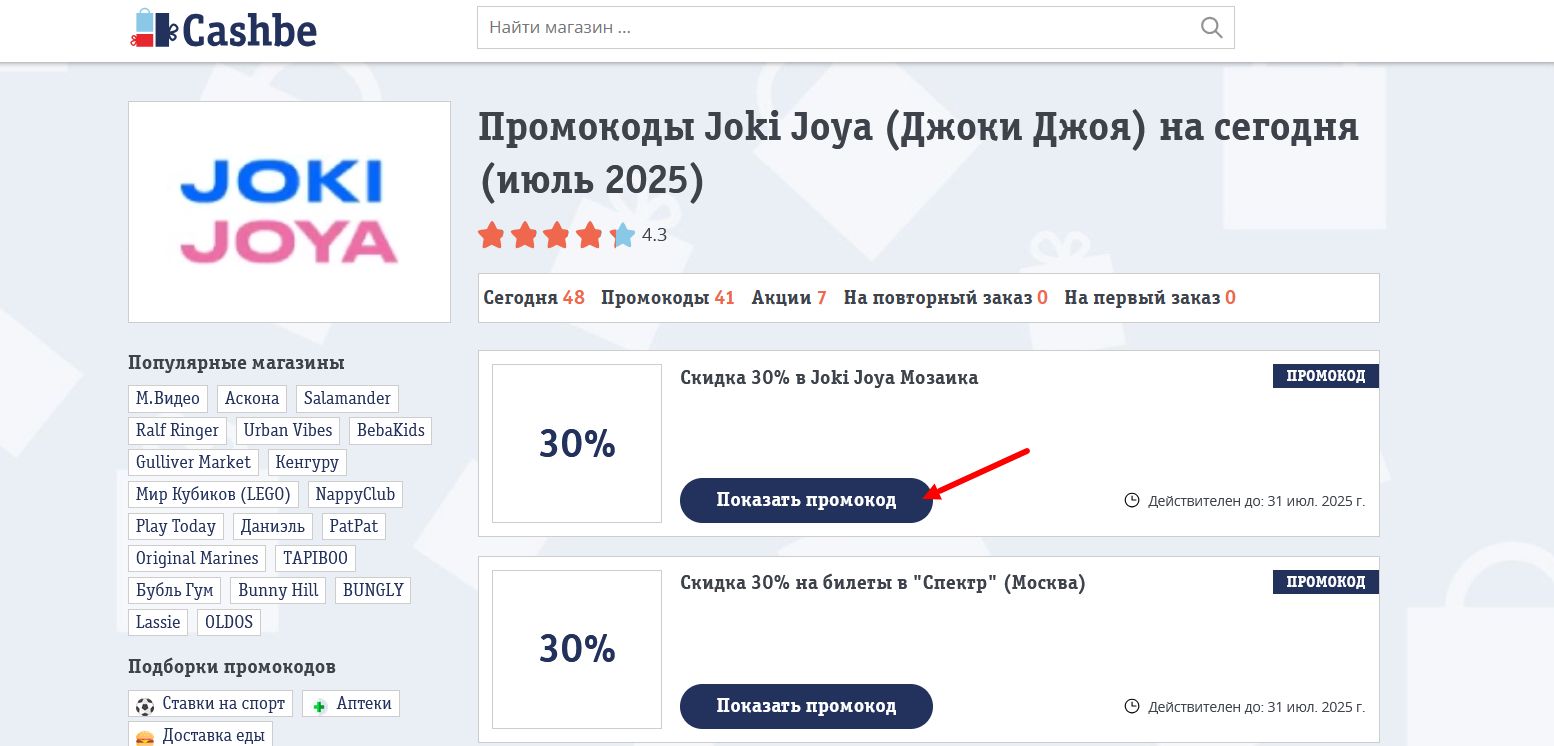Click the football icon next to Ставки на спорт

click(145, 706)
